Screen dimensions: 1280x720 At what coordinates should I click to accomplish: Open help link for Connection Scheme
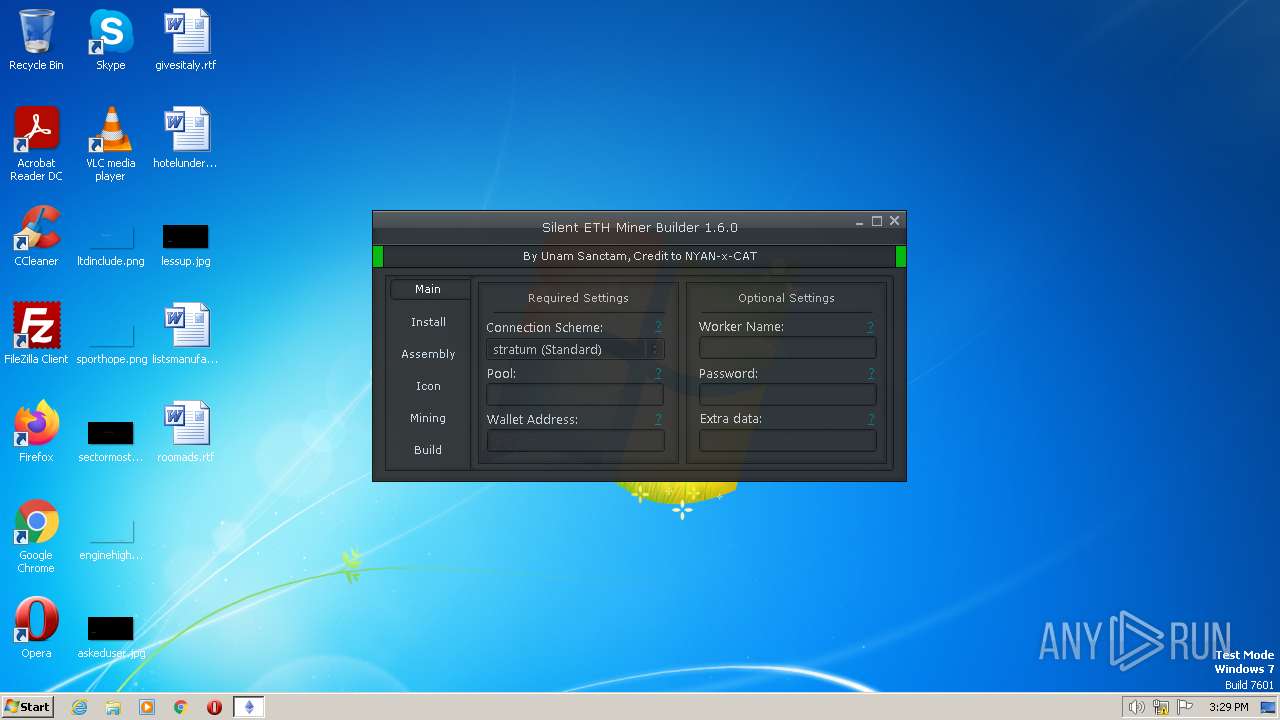click(658, 327)
